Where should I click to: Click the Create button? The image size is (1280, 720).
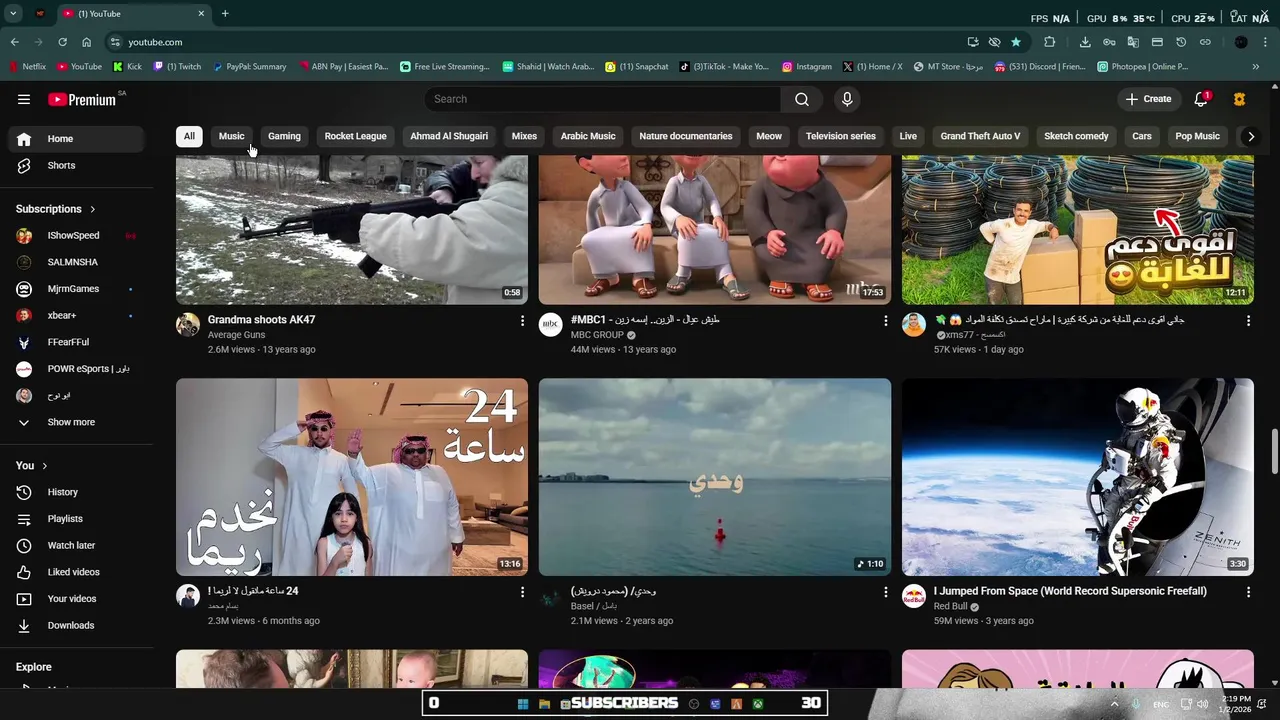point(1148,99)
